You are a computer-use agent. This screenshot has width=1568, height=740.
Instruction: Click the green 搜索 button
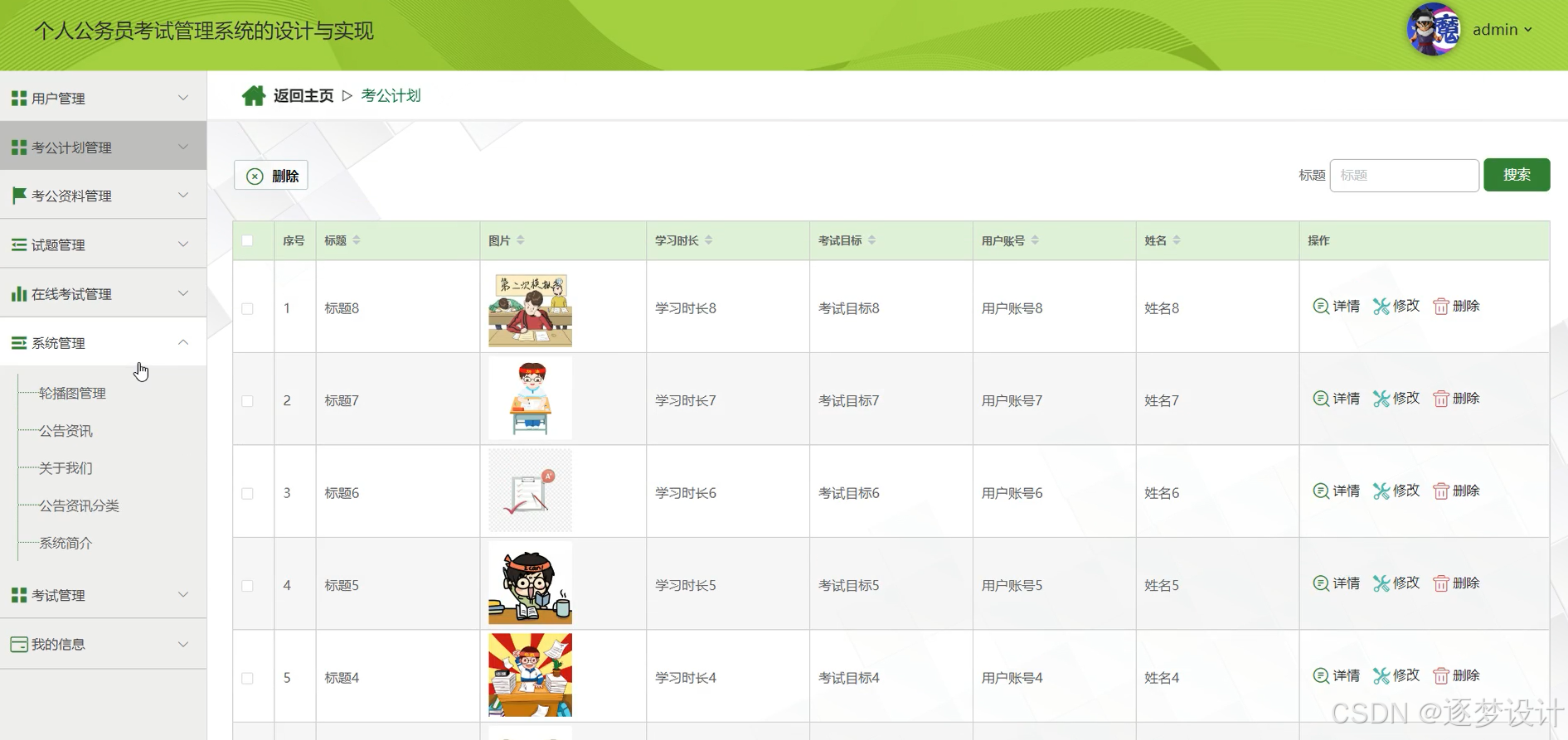pos(1517,175)
